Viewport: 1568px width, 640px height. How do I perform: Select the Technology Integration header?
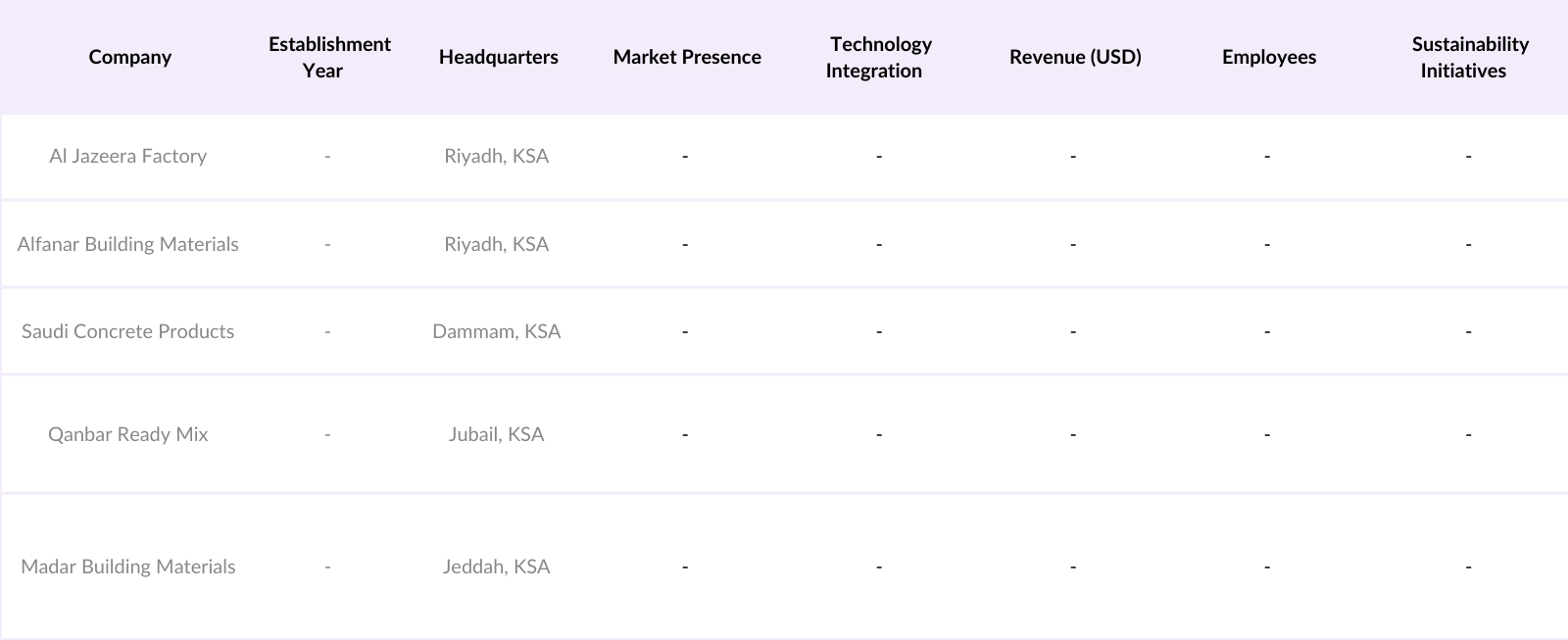pos(879,57)
